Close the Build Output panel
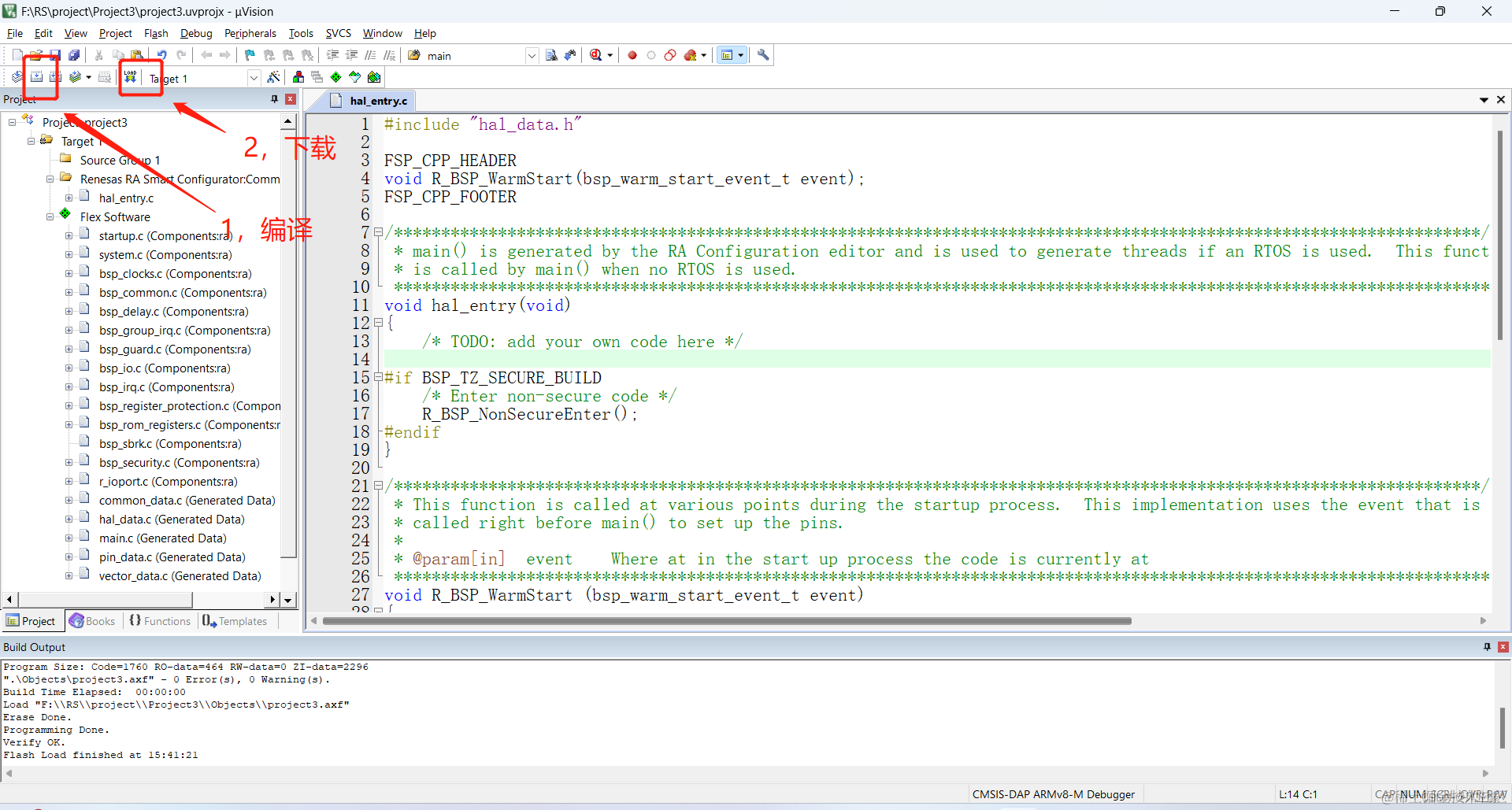The height and width of the screenshot is (810, 1512). point(1503,647)
